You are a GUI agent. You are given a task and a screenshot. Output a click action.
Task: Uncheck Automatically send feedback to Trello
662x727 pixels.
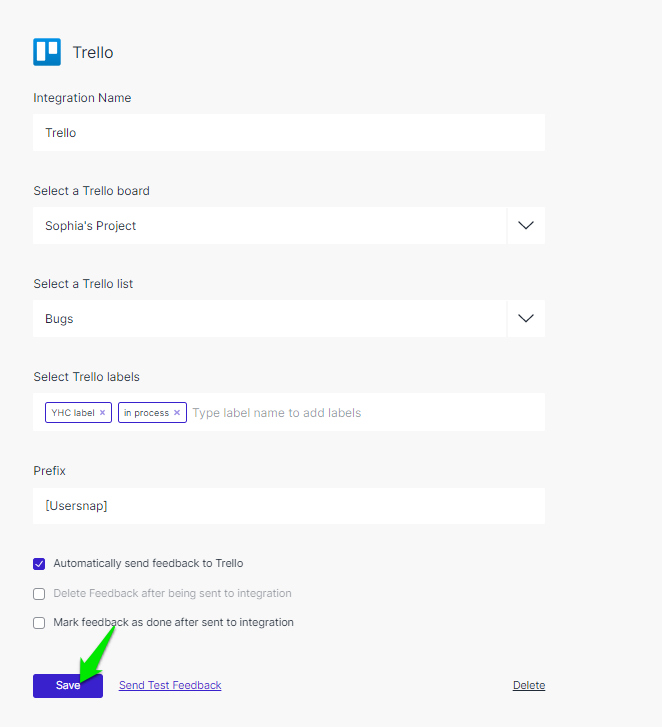click(39, 564)
